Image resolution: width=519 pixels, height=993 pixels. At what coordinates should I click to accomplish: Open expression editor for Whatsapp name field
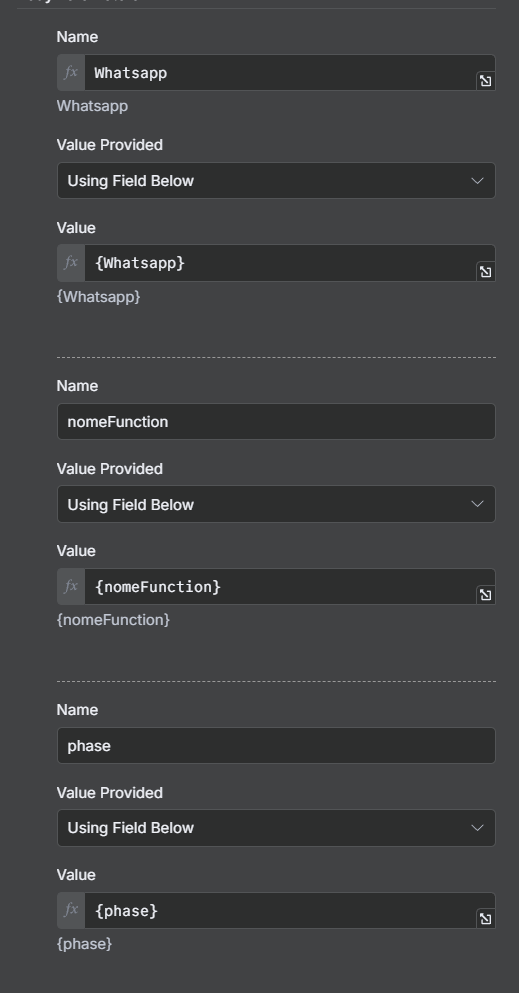pyautogui.click(x=485, y=80)
